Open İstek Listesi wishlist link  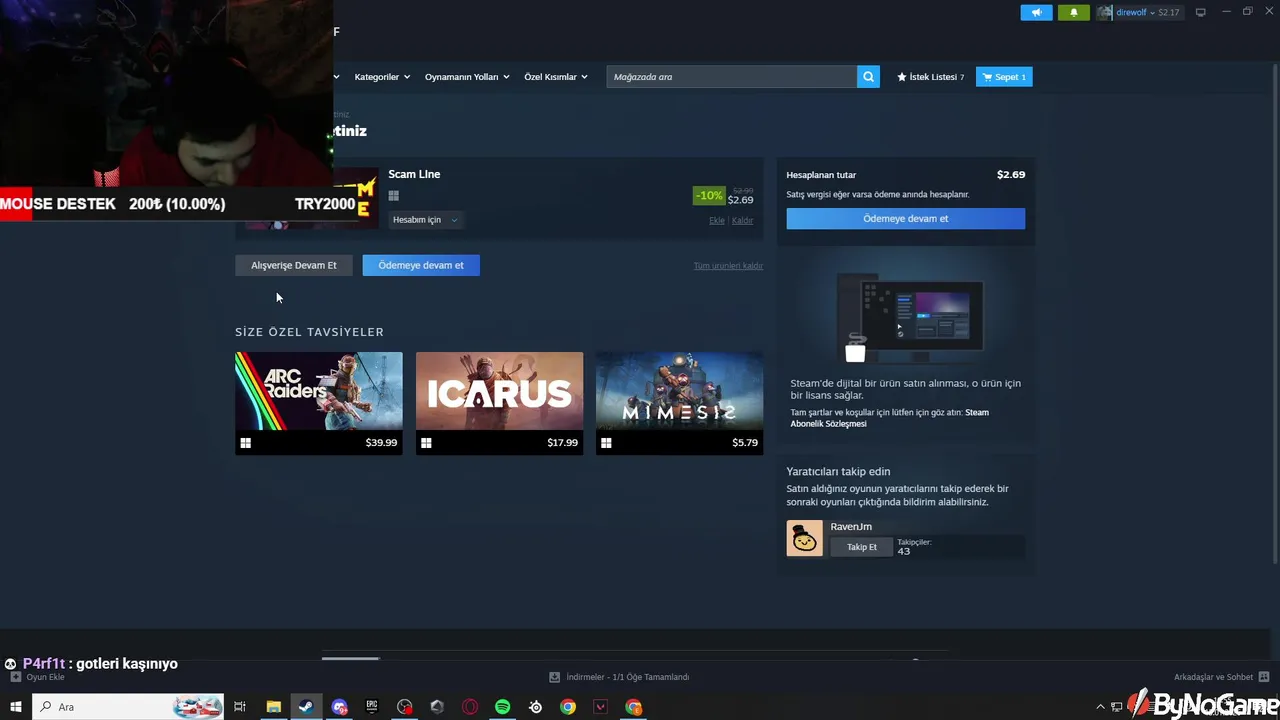point(931,77)
